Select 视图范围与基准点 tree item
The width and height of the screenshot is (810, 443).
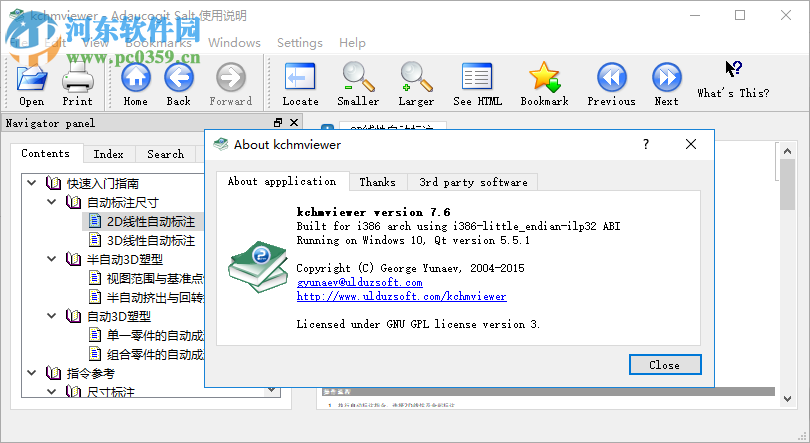155,278
